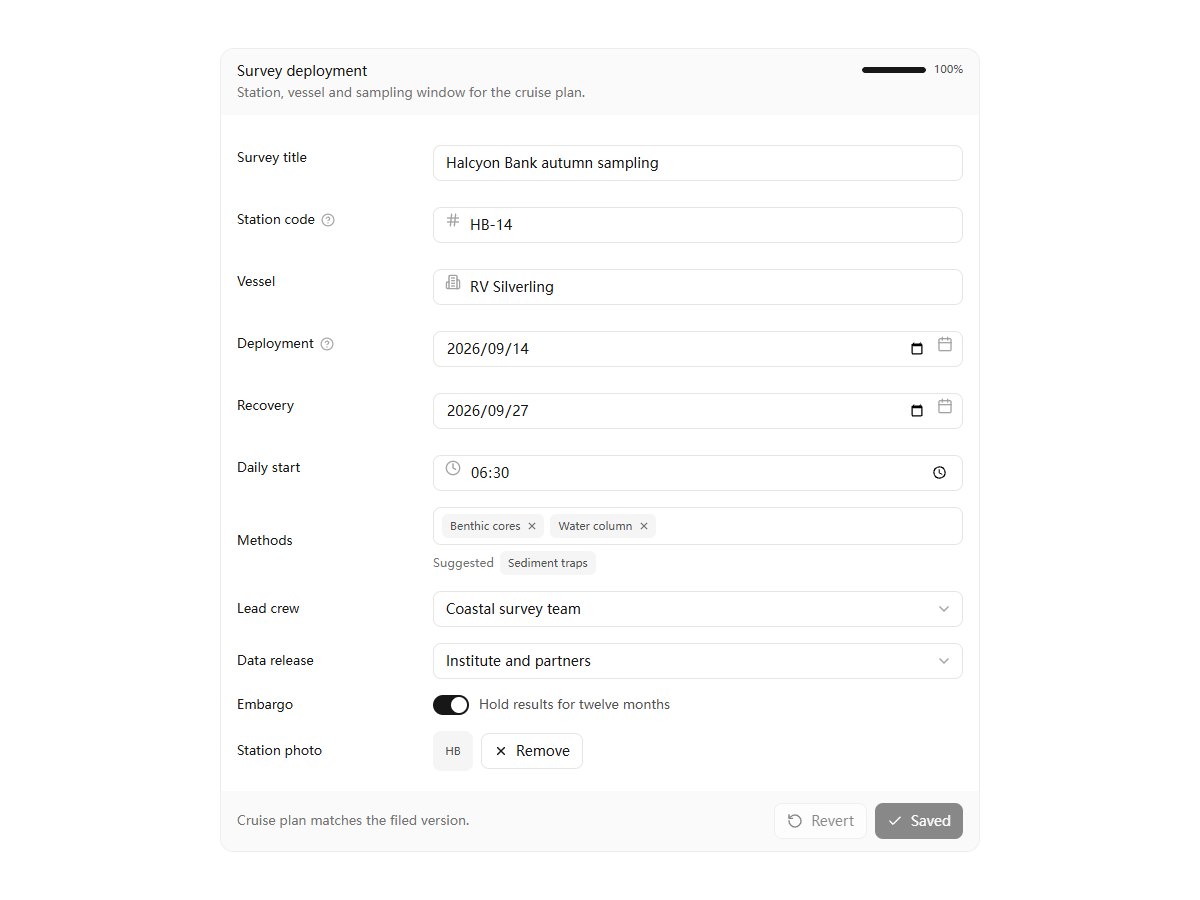
Task: Click the clock icon in Daily start
Action: tap(453, 468)
